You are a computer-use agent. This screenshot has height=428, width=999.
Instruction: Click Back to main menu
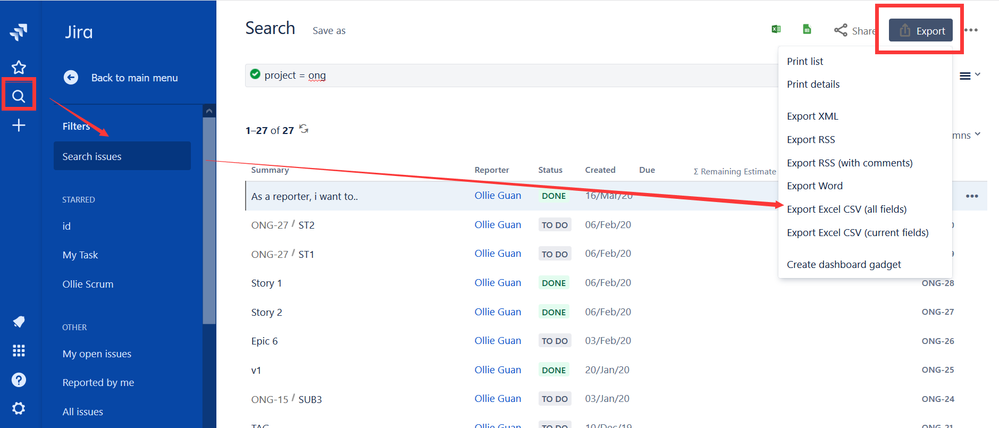pos(134,78)
